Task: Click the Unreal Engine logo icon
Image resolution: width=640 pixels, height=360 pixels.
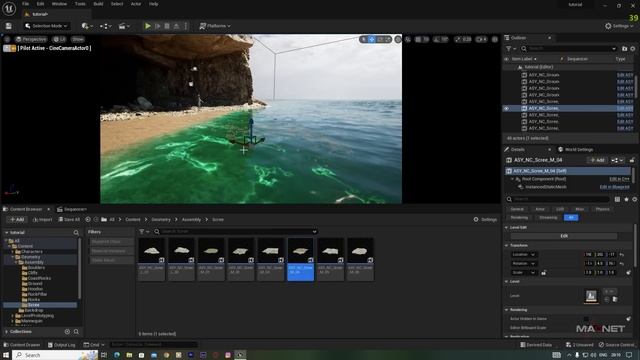Action: 9,8
